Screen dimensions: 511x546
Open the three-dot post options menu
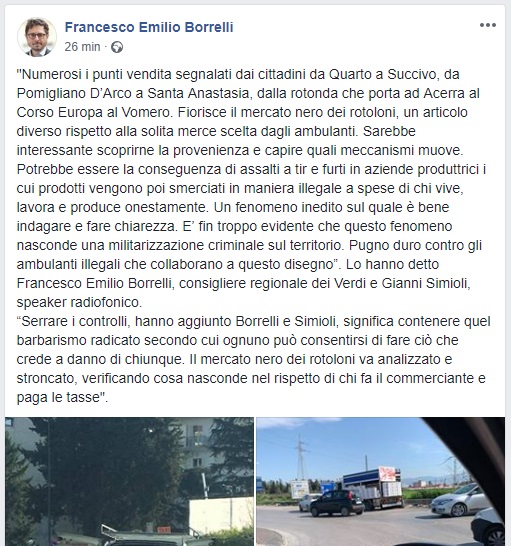[x=488, y=25]
